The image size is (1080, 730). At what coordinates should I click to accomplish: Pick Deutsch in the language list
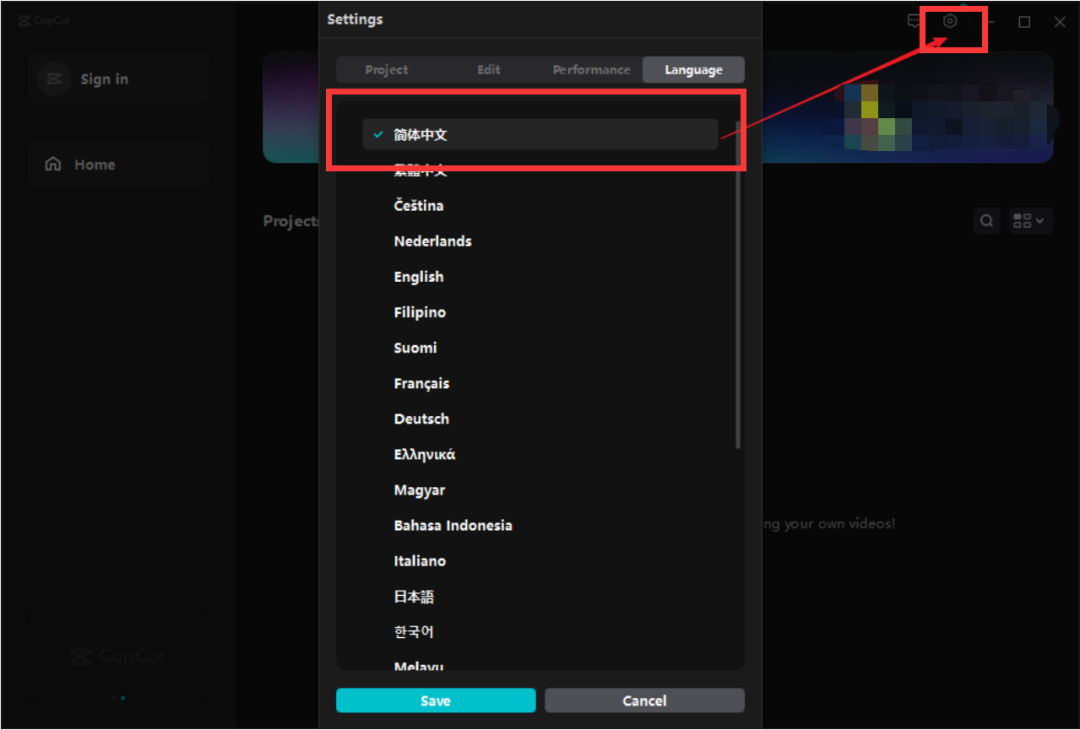[x=421, y=419]
